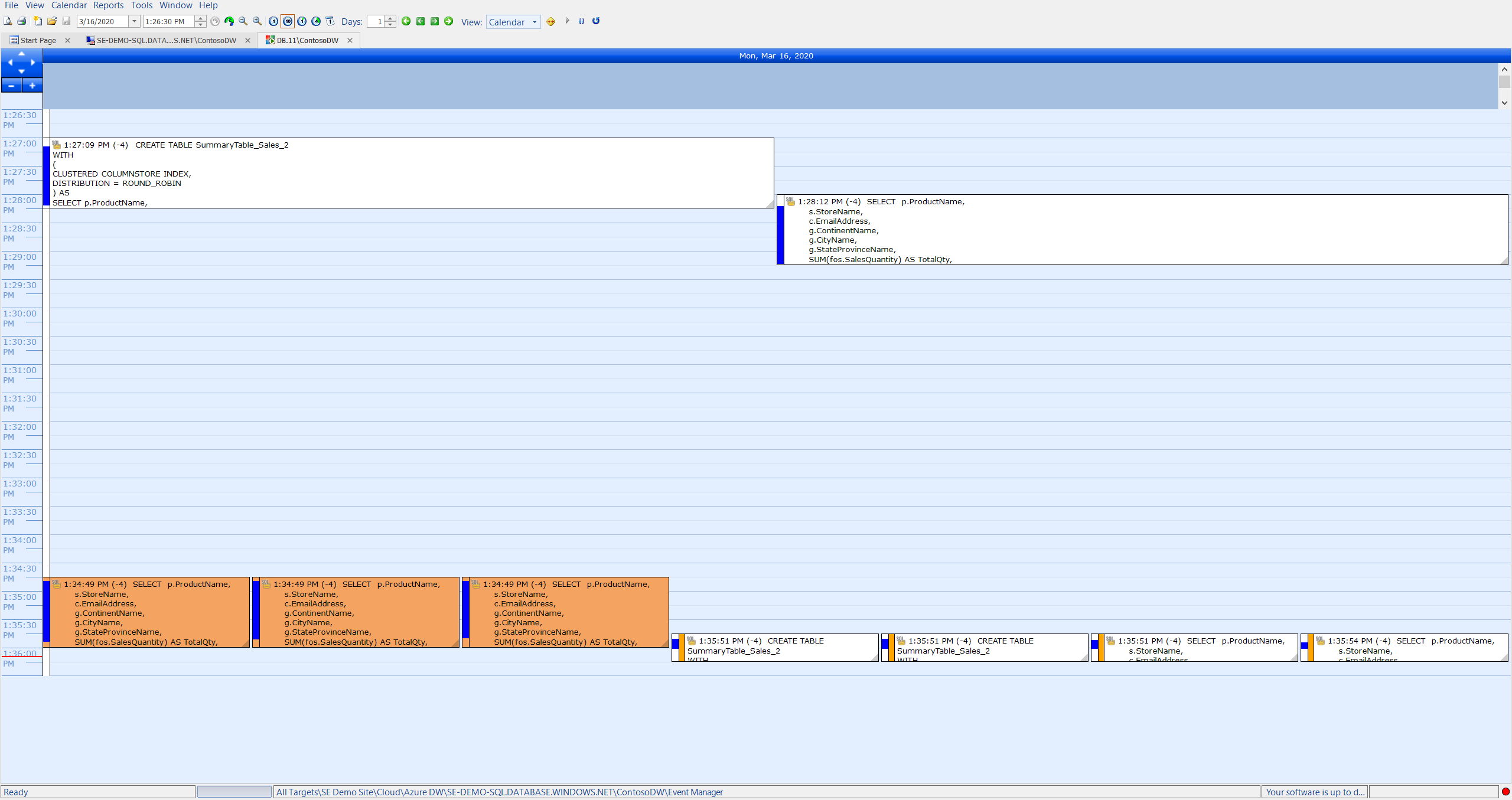Open the Reports menu
This screenshot has height=800, width=1512.
point(108,5)
